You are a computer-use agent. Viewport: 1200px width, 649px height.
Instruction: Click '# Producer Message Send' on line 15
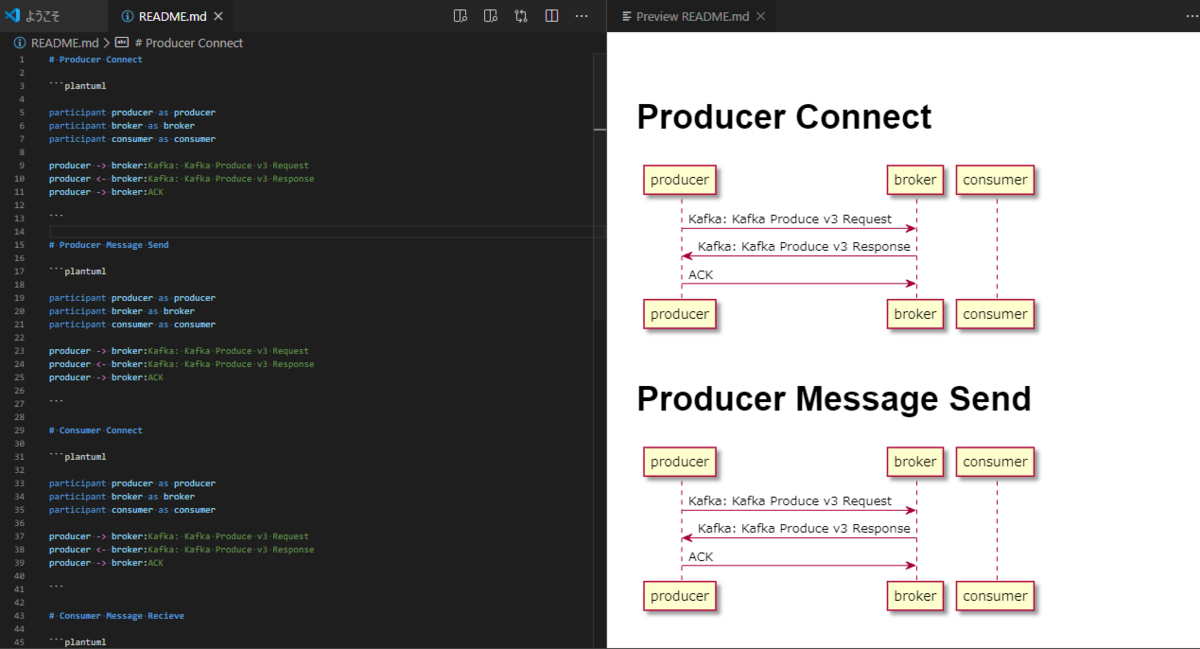click(x=109, y=245)
